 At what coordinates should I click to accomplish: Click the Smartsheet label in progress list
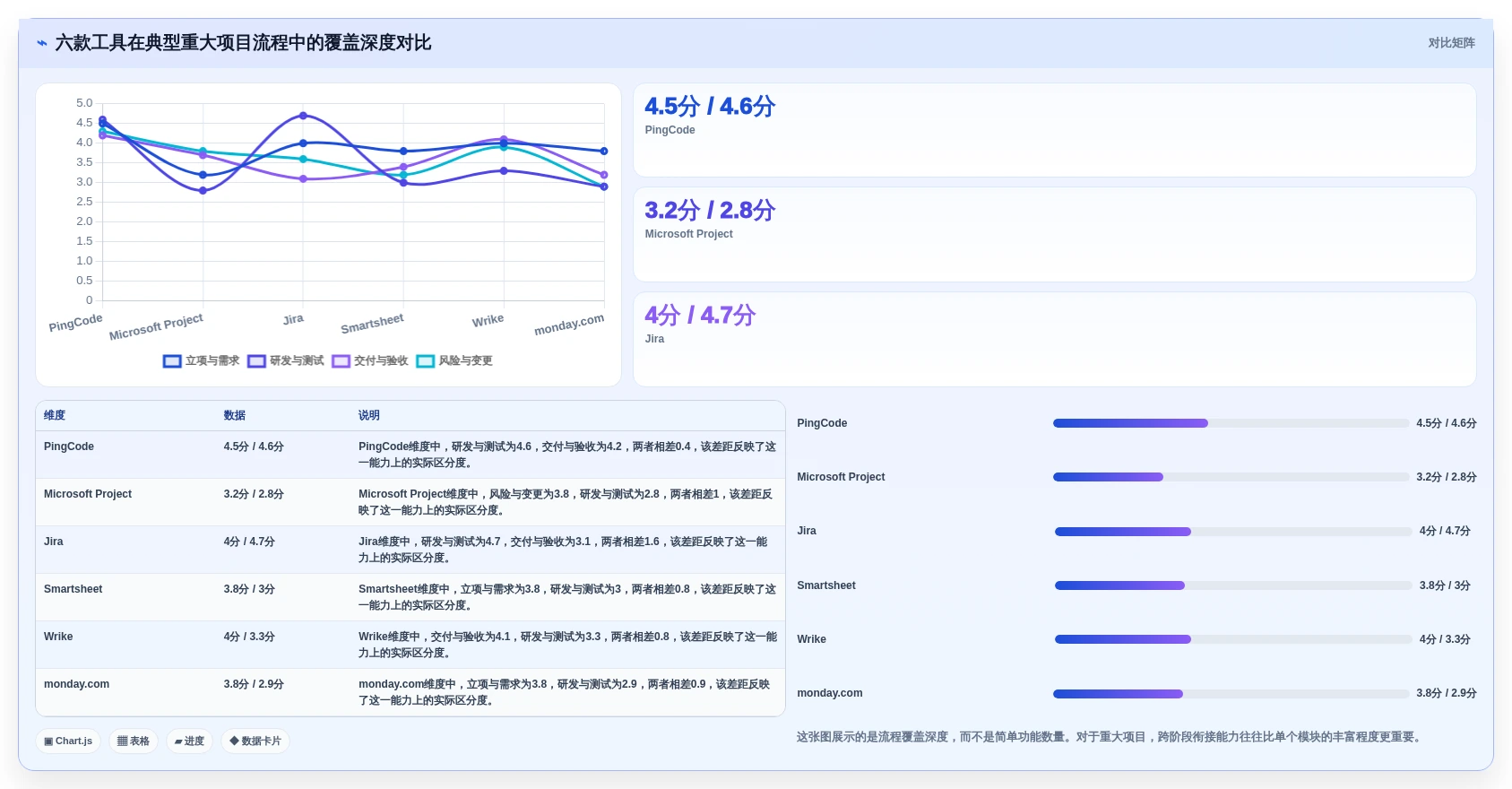click(x=826, y=585)
